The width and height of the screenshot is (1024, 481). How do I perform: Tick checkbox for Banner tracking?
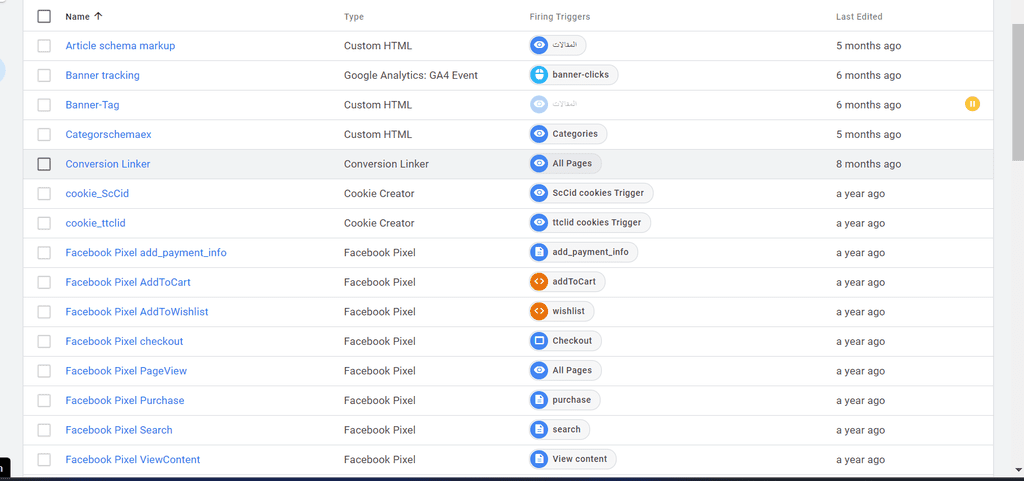[44, 75]
